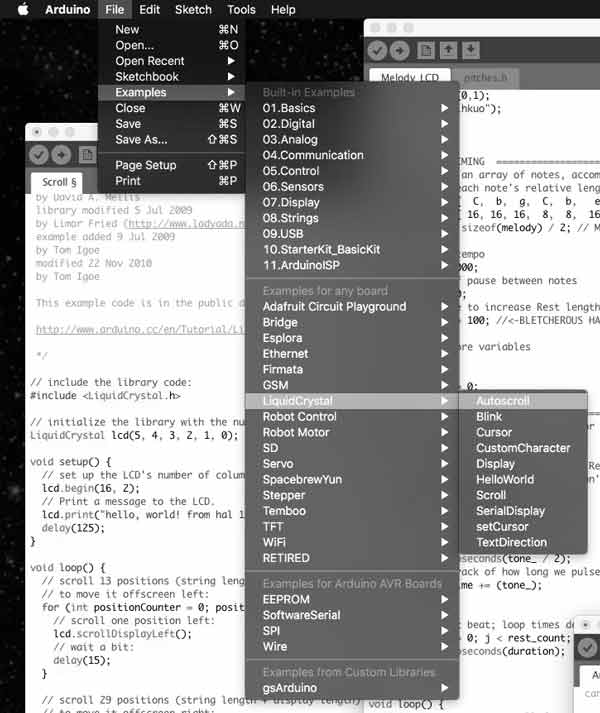
Task: Open the CustomCharacter example sketch
Action: pos(523,448)
